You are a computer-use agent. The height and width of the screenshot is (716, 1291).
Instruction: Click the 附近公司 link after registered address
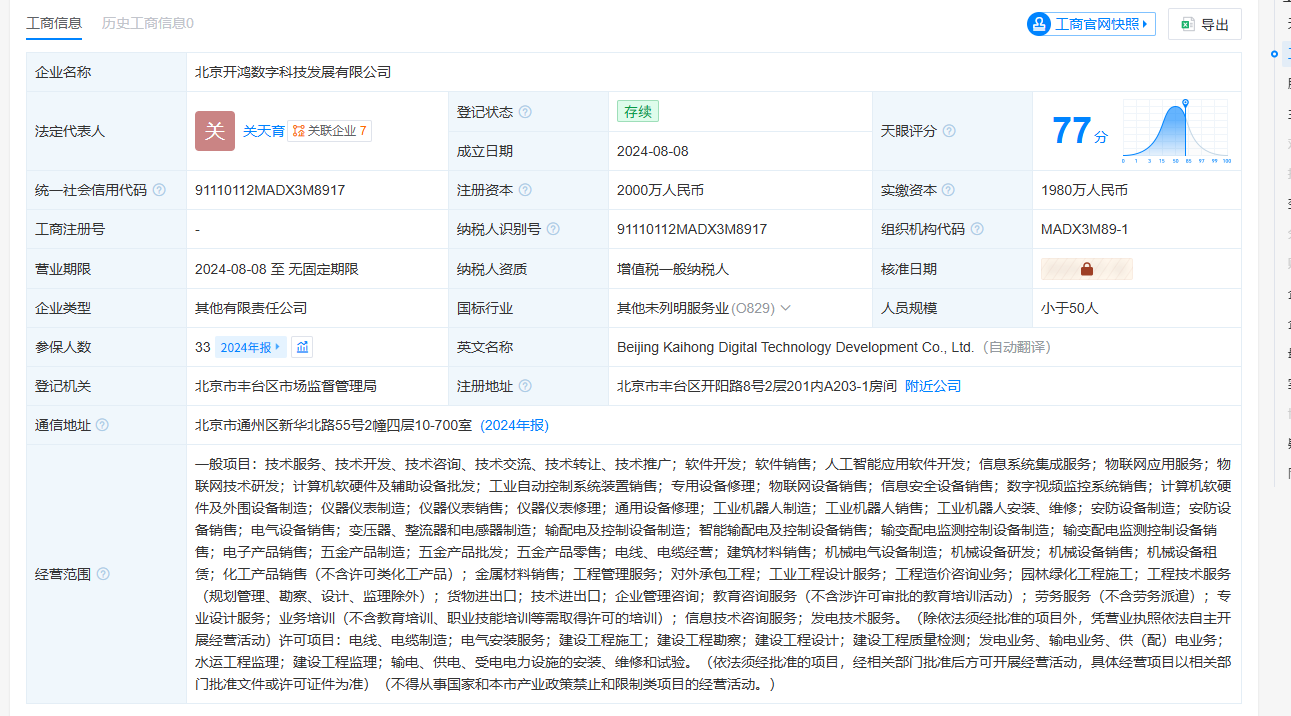(x=933, y=386)
